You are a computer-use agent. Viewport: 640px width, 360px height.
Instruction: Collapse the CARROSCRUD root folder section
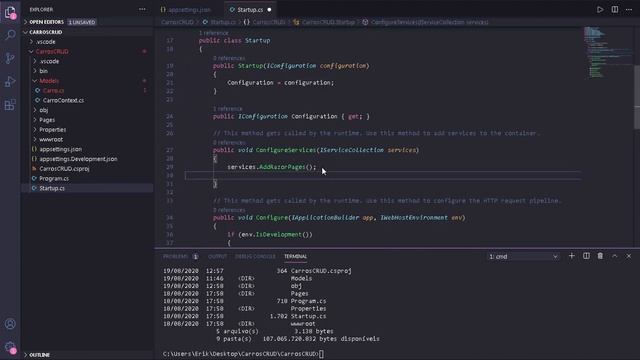(87, 32)
